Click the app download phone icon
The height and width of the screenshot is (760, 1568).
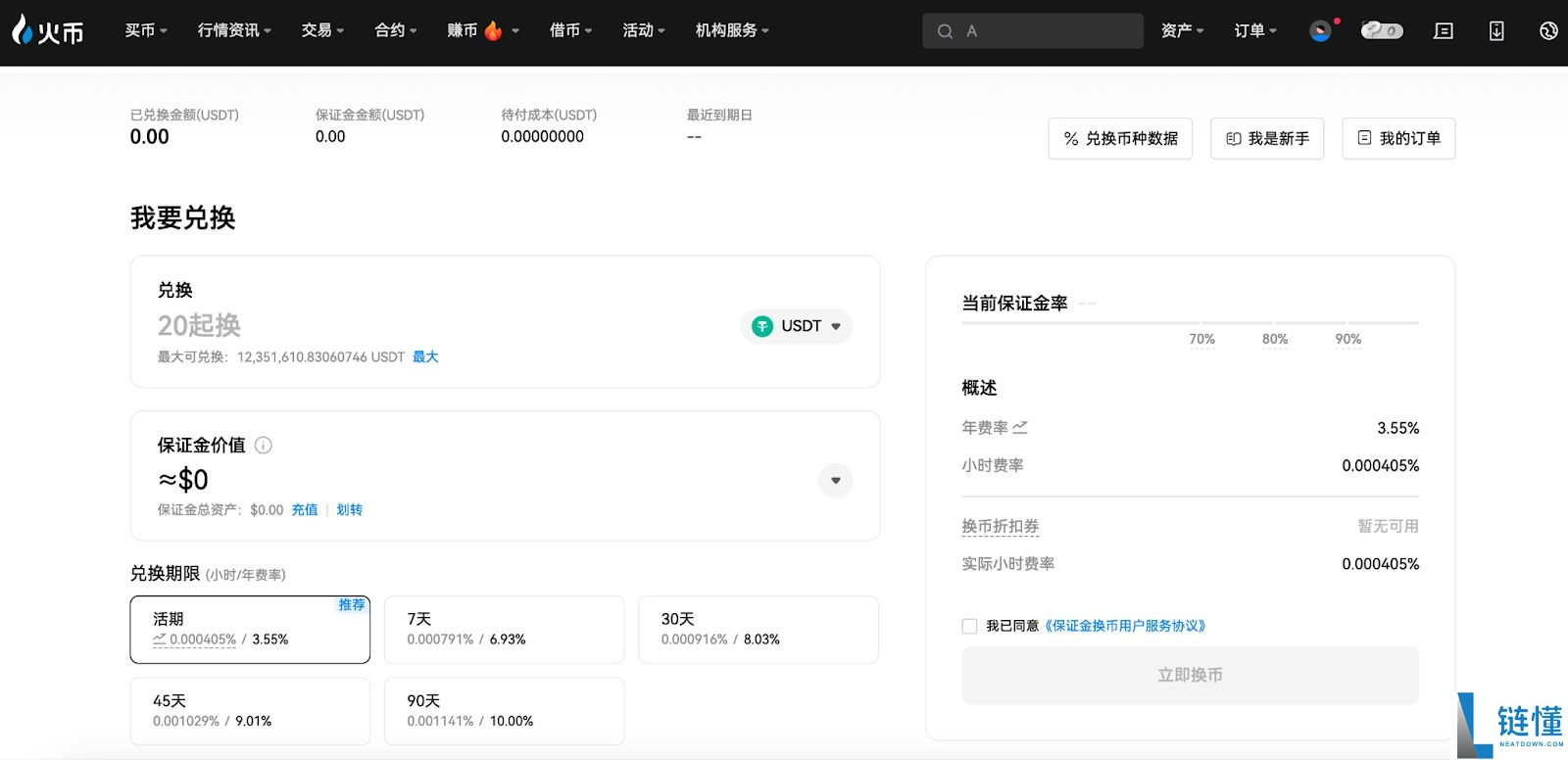coord(1496,31)
